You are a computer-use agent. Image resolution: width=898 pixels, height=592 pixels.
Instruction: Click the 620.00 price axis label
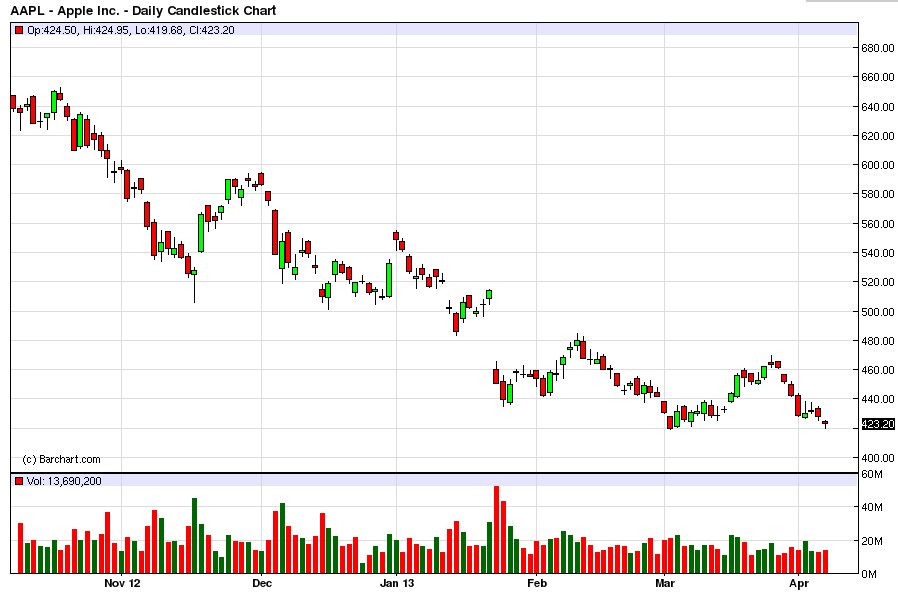pos(877,136)
